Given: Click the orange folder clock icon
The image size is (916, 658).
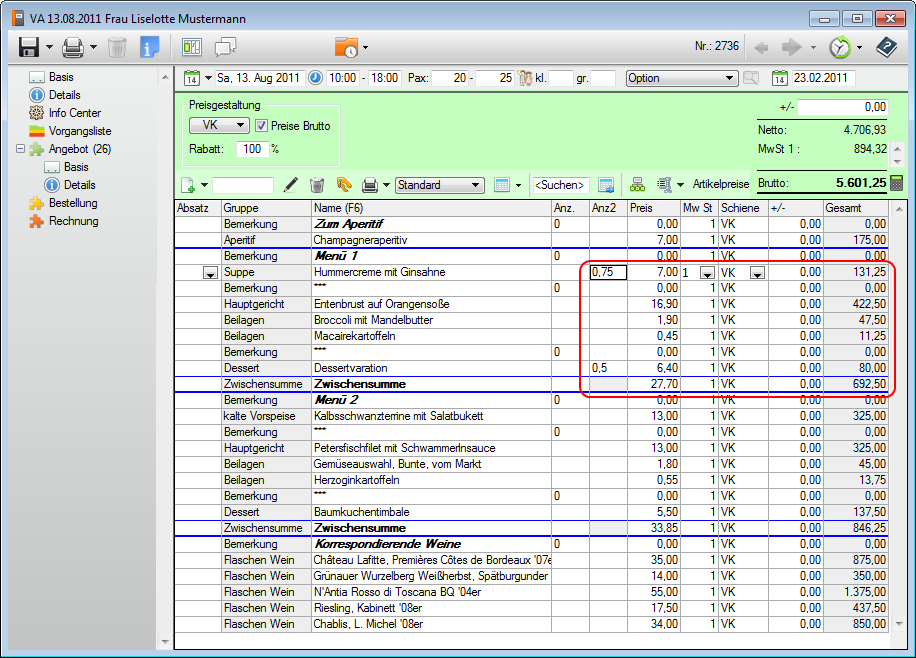Looking at the screenshot, I should coord(346,47).
